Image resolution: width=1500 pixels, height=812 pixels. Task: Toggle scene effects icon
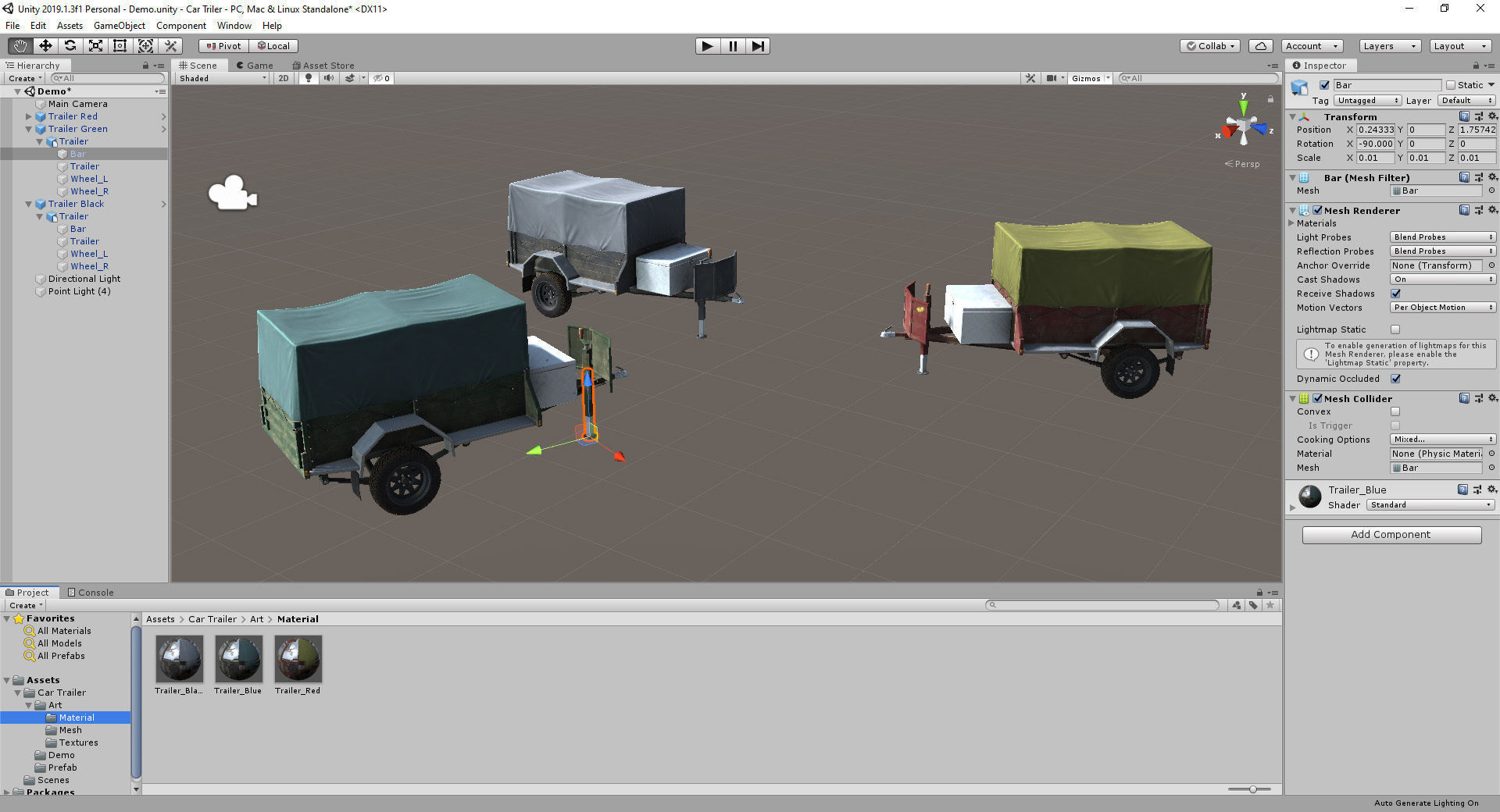pos(351,78)
